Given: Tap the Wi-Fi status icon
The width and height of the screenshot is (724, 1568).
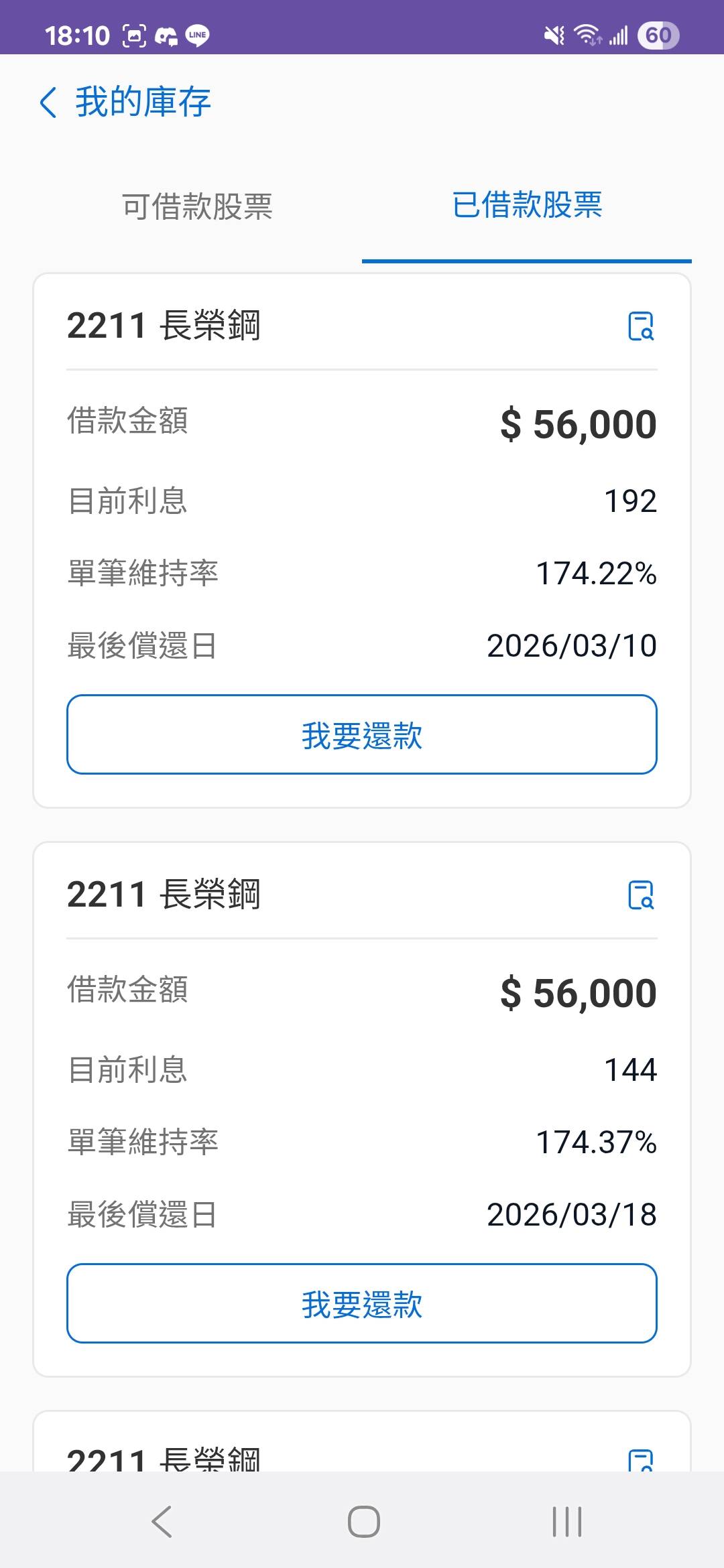Looking at the screenshot, I should click(x=588, y=36).
